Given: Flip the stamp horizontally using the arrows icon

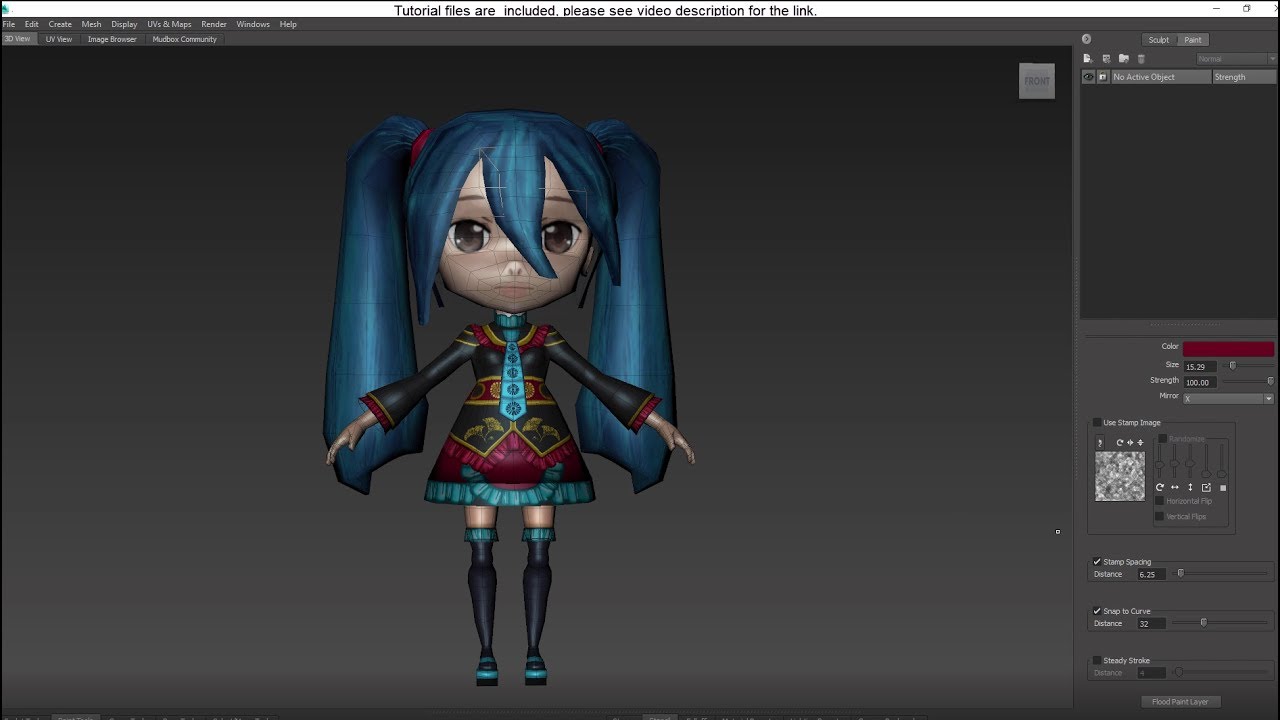Looking at the screenshot, I should (x=1174, y=487).
